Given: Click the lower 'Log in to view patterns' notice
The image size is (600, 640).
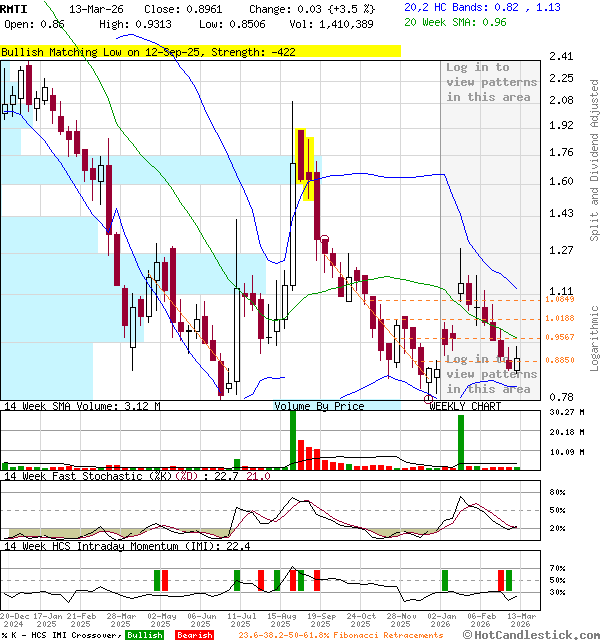Looking at the screenshot, I should pos(490,374).
